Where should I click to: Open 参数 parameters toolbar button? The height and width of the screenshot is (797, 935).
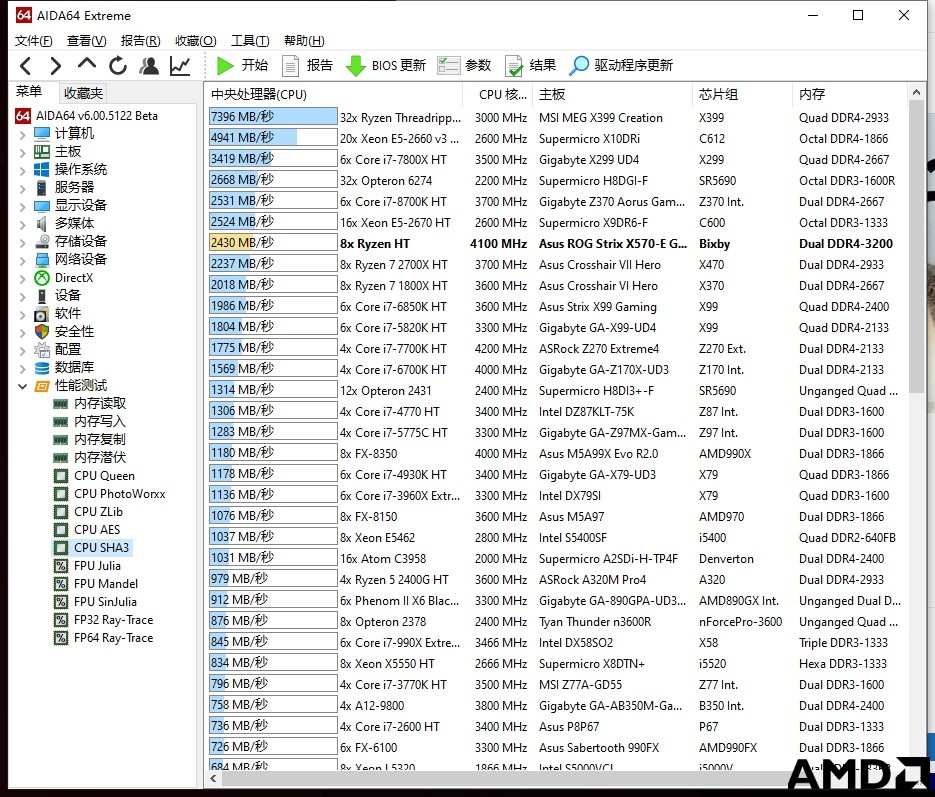[x=464, y=66]
